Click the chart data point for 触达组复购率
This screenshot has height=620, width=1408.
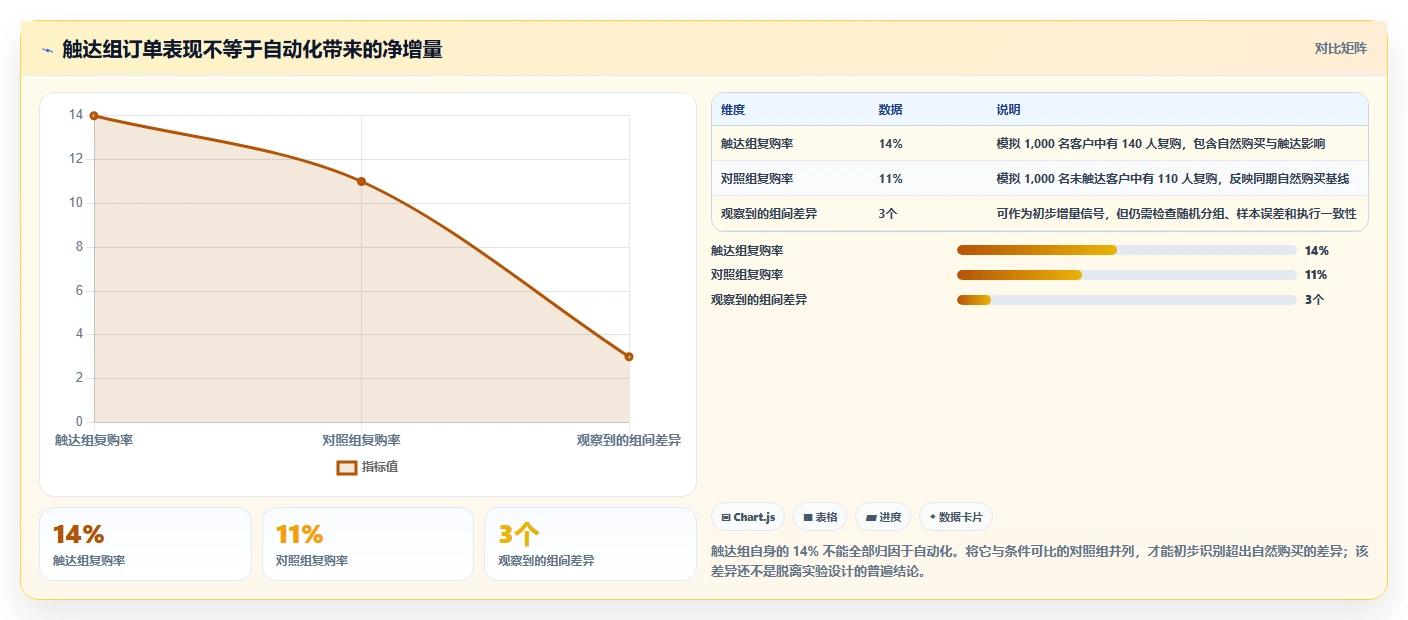(x=94, y=116)
